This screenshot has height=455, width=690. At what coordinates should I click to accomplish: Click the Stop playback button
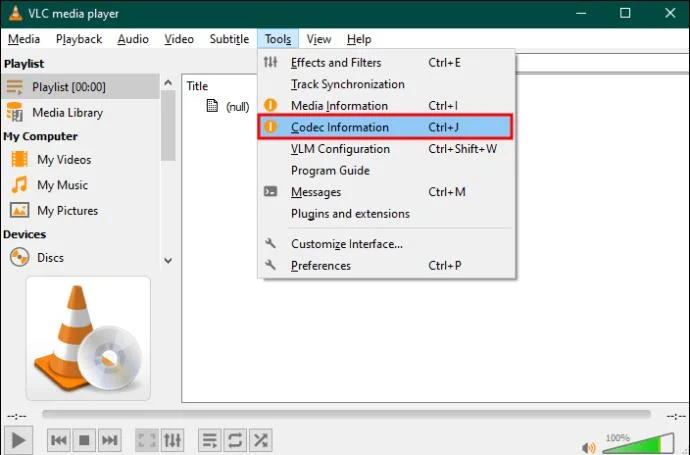pos(84,440)
